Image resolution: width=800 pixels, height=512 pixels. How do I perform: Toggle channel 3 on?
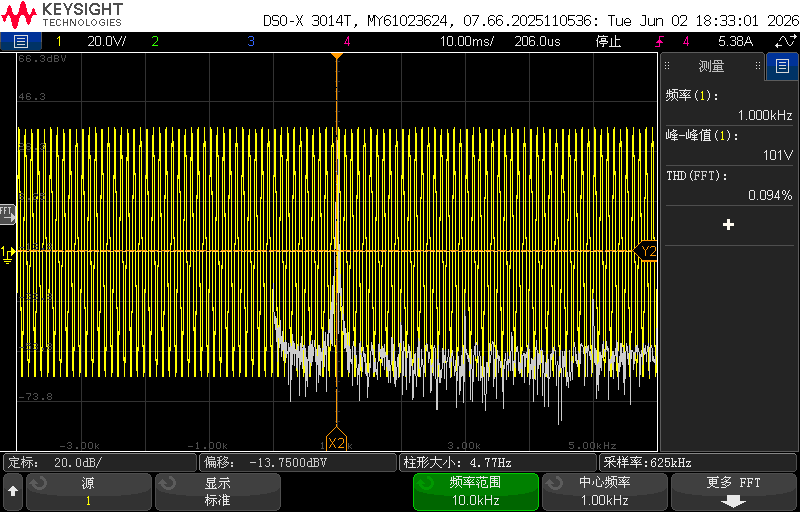coord(251,41)
